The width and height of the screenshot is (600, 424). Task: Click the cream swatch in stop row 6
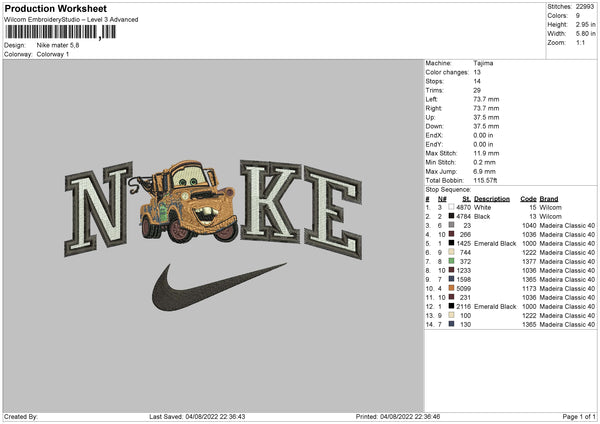(452, 252)
